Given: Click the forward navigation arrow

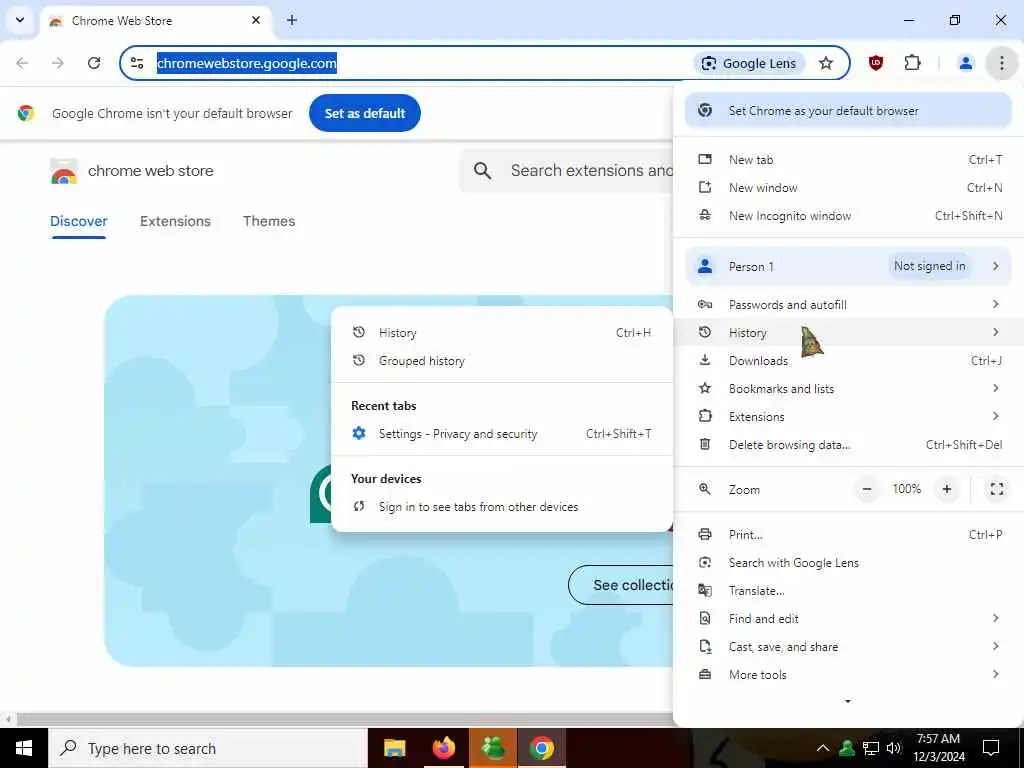Looking at the screenshot, I should (x=58, y=63).
